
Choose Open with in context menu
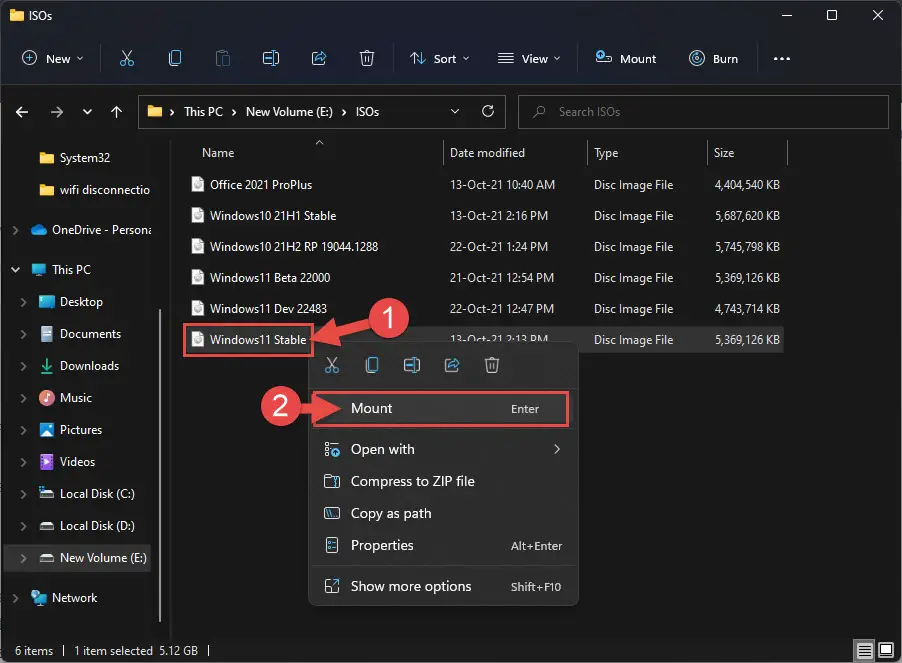[x=443, y=449]
